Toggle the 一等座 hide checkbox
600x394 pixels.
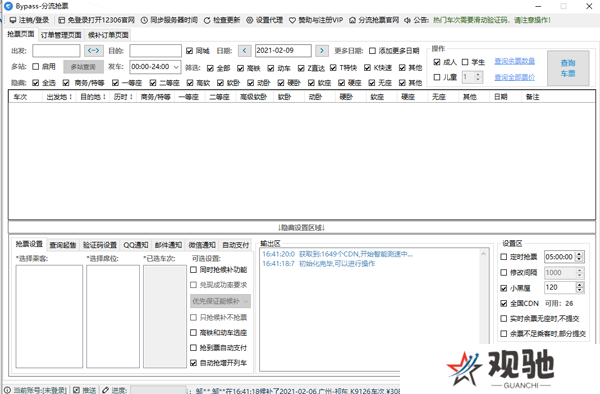(116, 83)
